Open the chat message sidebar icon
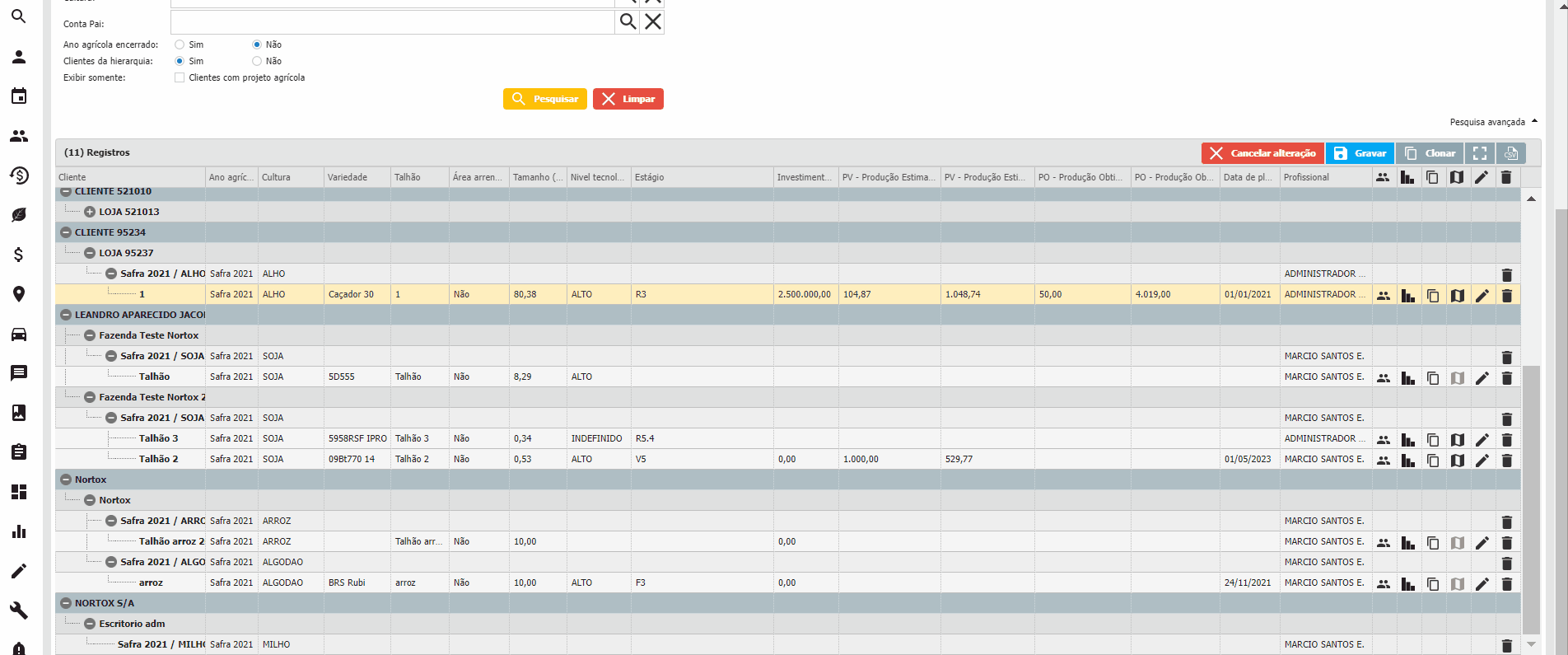Image resolution: width=1568 pixels, height=655 pixels. coord(19,373)
